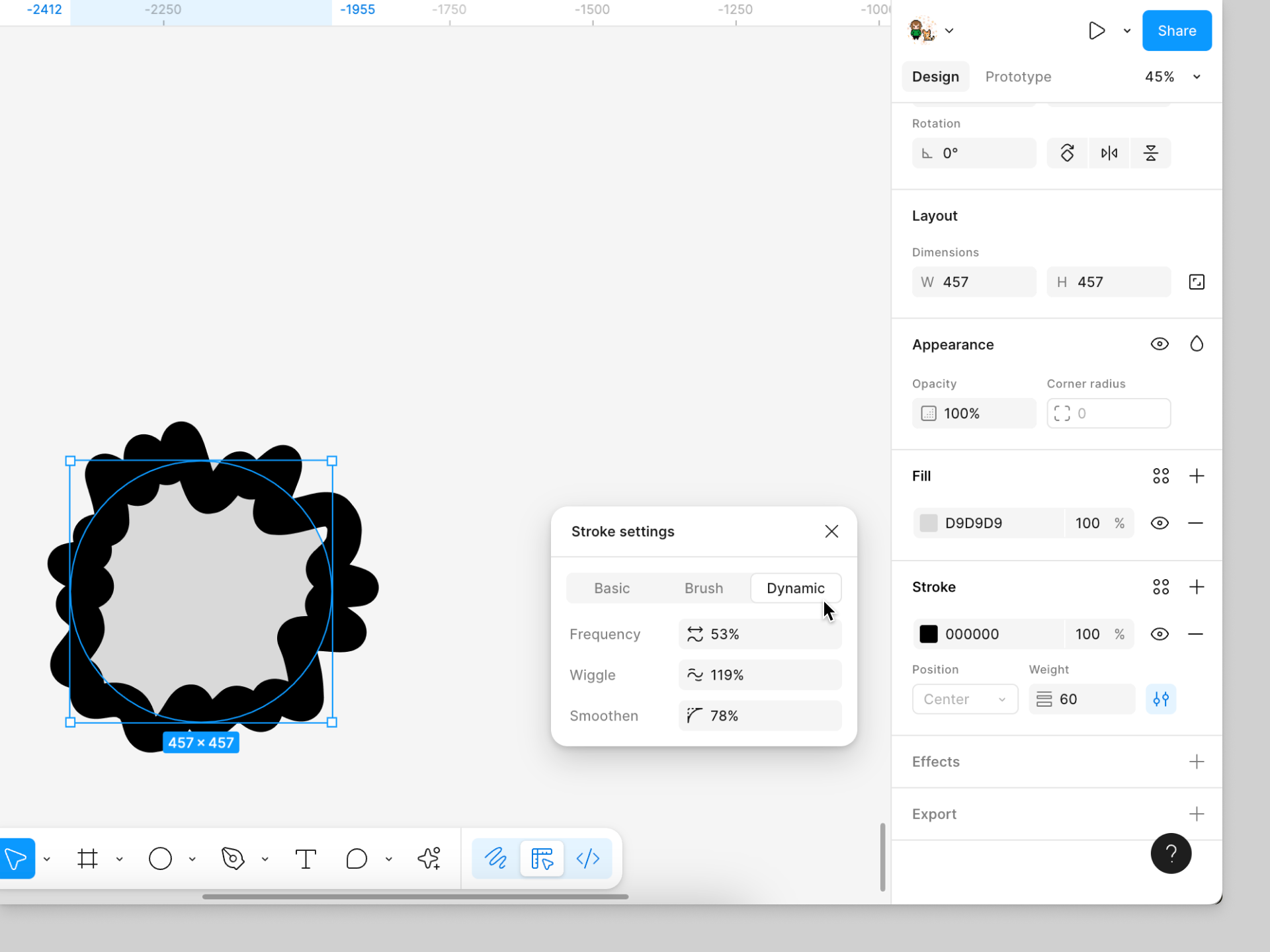
Task: Edit the Rotation angle field
Action: (x=974, y=153)
